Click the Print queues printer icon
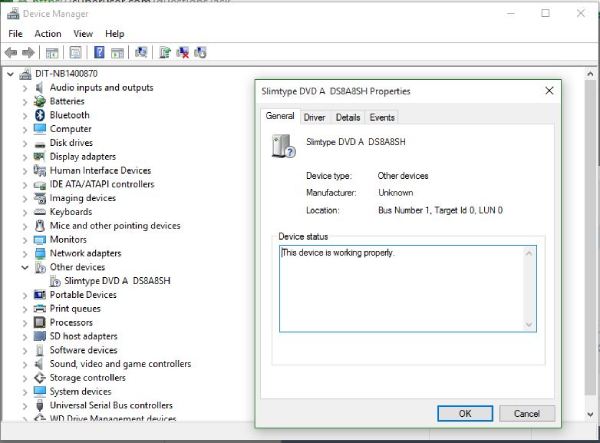The width and height of the screenshot is (600, 443). tap(39, 308)
